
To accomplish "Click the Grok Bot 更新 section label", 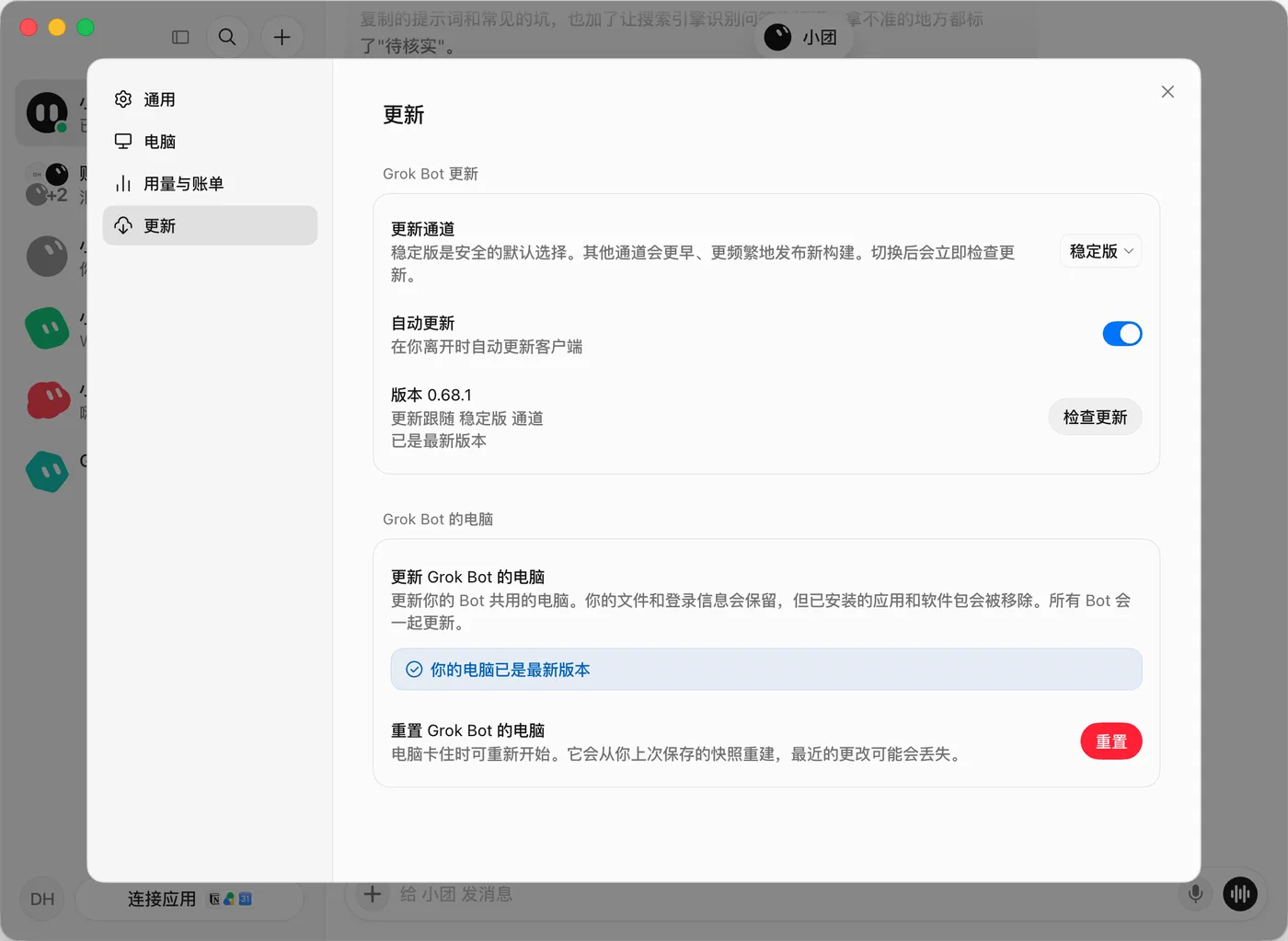I will pyautogui.click(x=431, y=175).
